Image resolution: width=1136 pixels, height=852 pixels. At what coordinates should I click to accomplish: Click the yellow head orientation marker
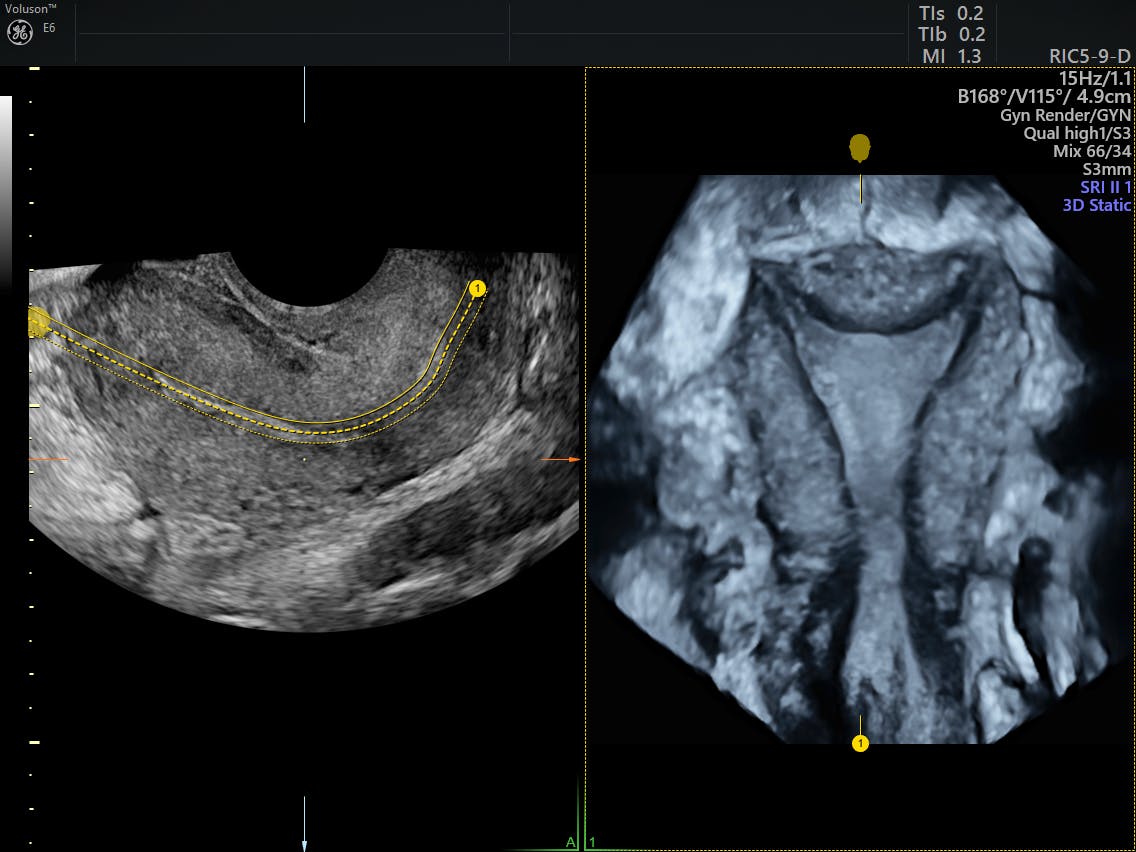point(860,148)
